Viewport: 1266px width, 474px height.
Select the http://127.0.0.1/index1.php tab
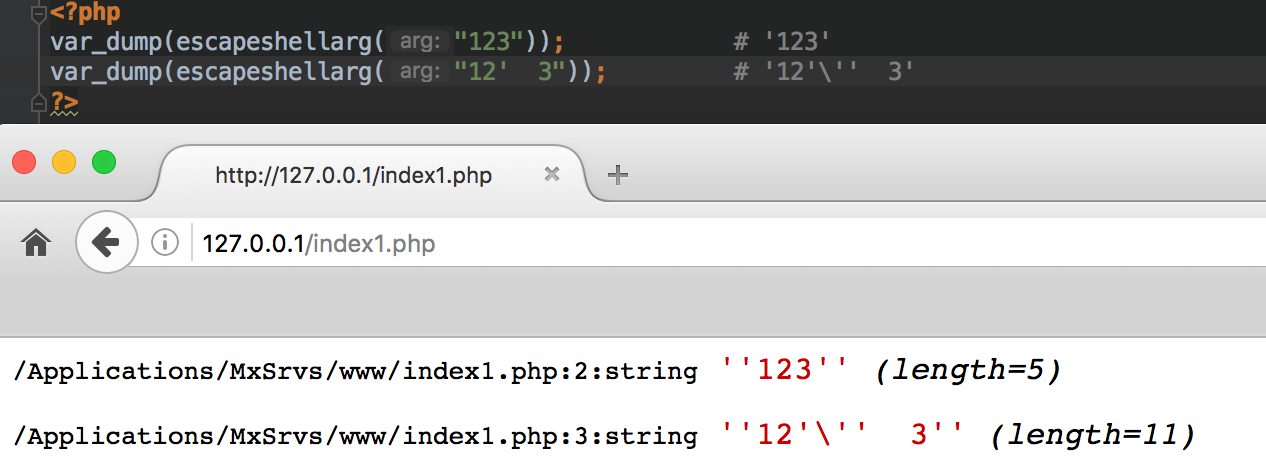coord(353,175)
